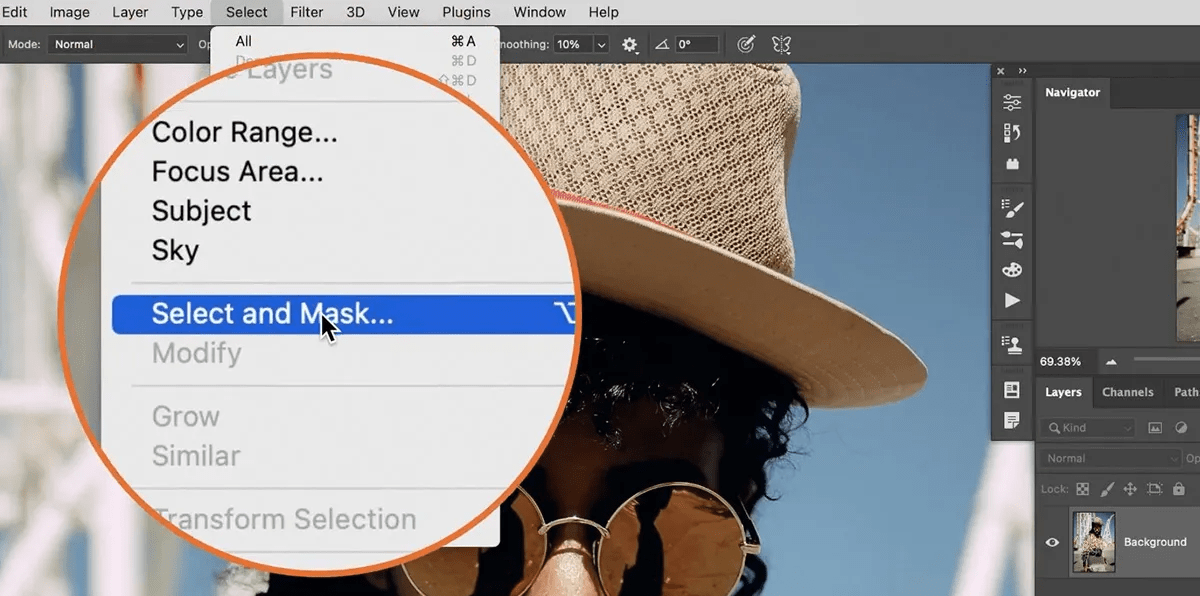Click the Background layer thumbnail
This screenshot has height=596, width=1200.
pyautogui.click(x=1092, y=542)
